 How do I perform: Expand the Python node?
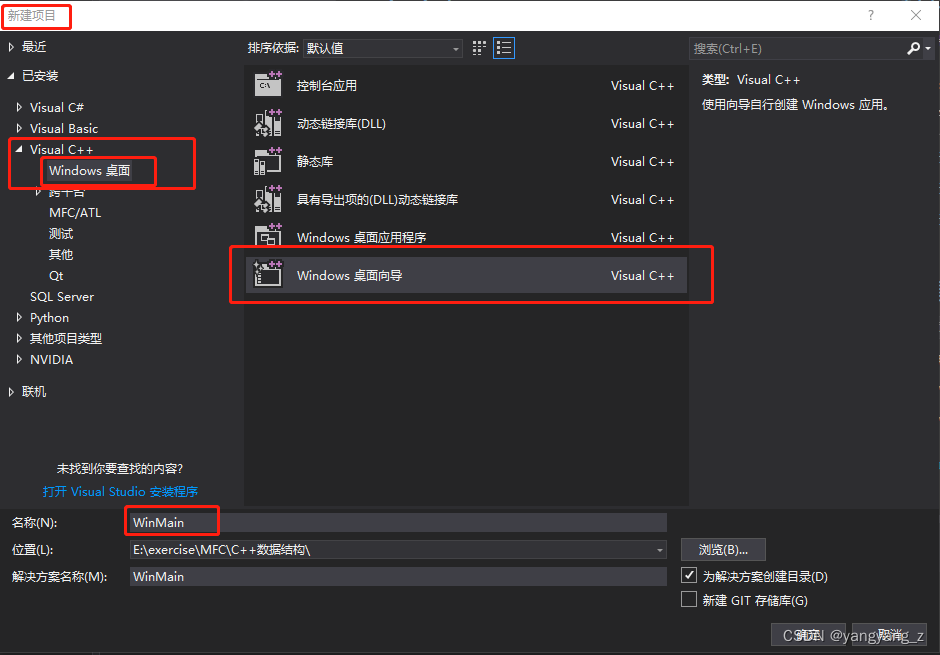[x=19, y=318]
